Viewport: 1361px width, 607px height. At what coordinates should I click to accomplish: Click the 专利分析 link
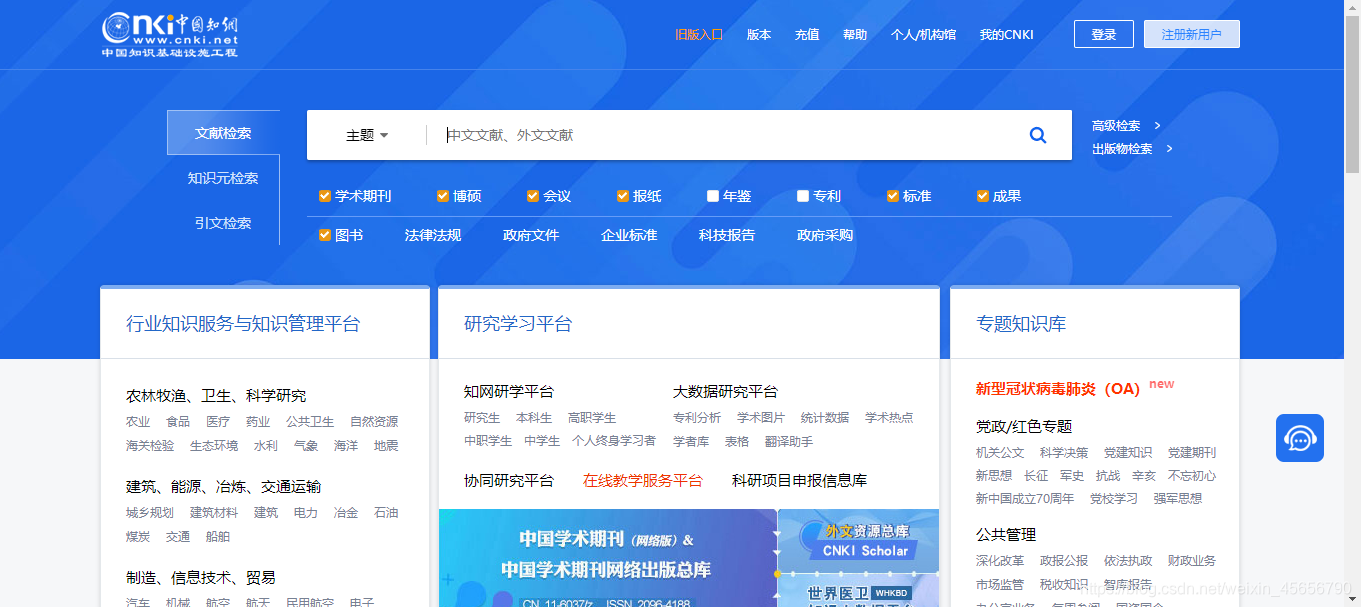(697, 417)
